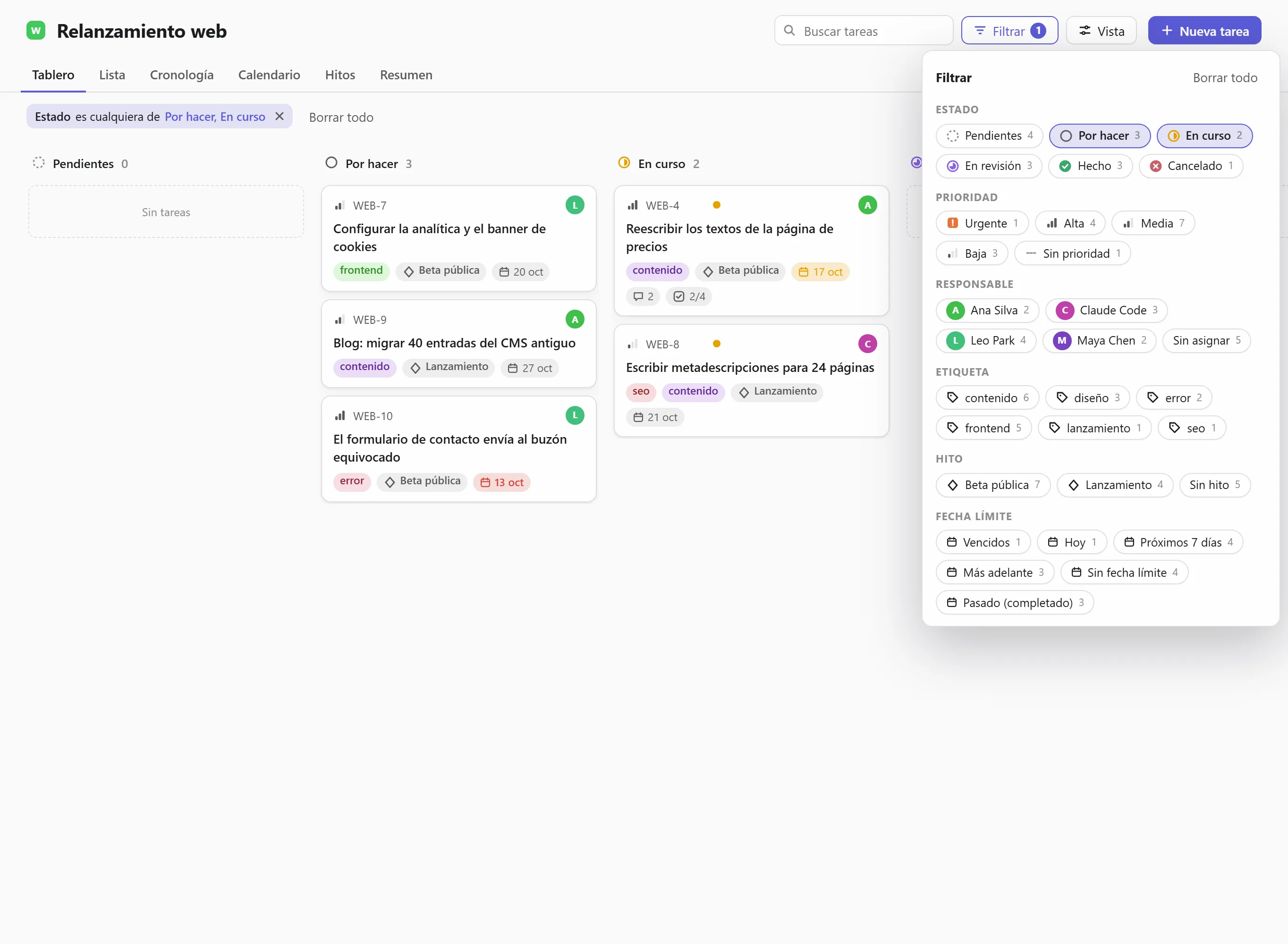Deselect the Por hacer status filter
1288x944 pixels.
[x=1100, y=136]
